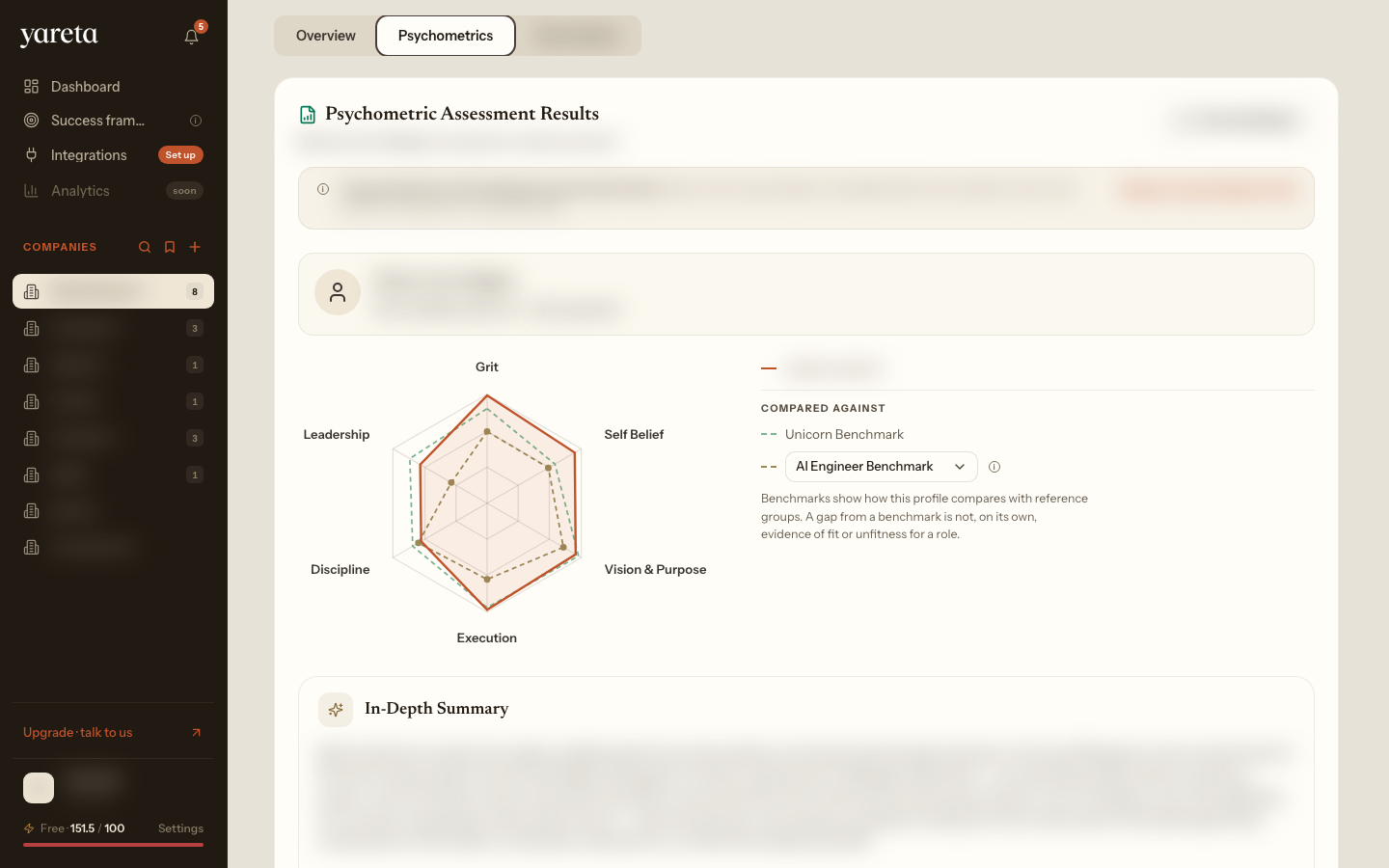Image resolution: width=1389 pixels, height=868 pixels.
Task: Click the Unicorn Benchmark legend entry
Action: pos(832,435)
